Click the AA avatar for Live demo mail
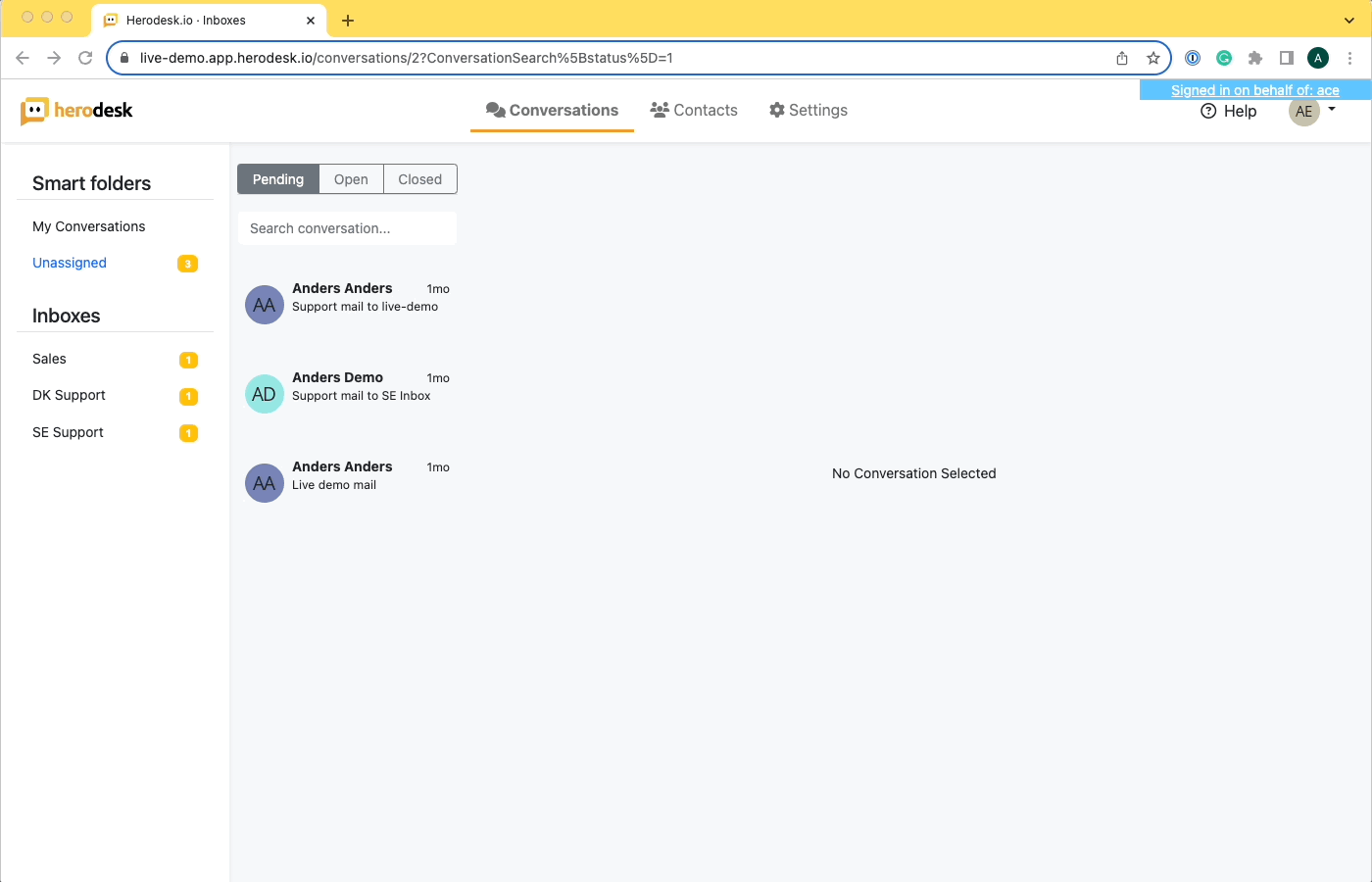 point(264,483)
